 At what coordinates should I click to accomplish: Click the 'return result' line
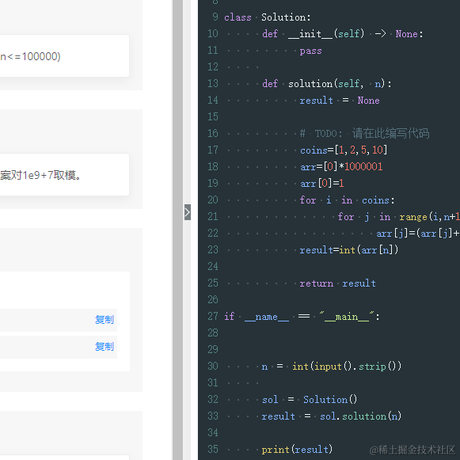[338, 283]
